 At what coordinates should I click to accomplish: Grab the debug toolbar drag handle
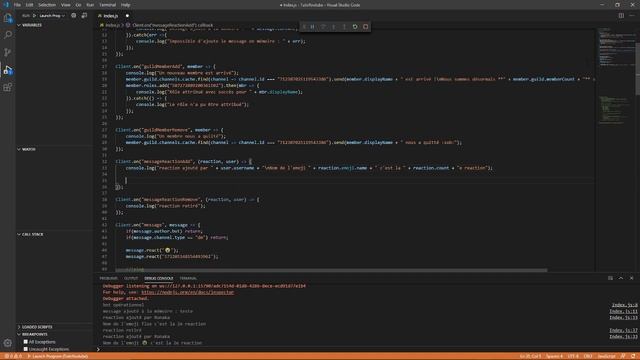(x=304, y=27)
